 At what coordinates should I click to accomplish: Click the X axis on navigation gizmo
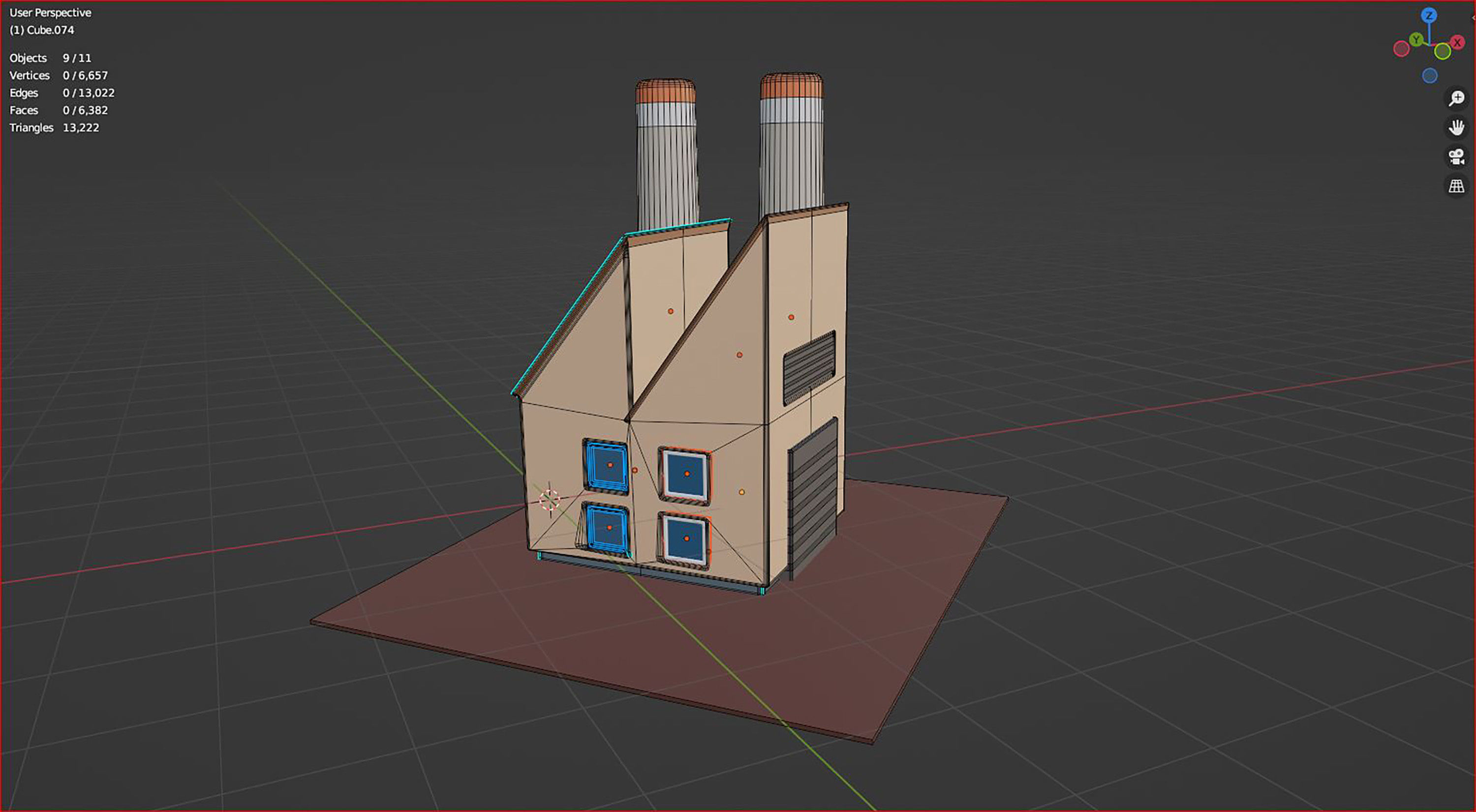pos(1457,42)
